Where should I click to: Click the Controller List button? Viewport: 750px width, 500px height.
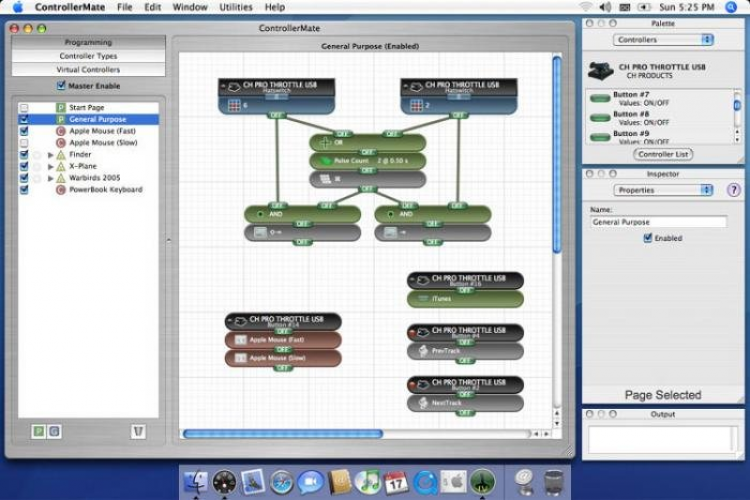(x=663, y=154)
